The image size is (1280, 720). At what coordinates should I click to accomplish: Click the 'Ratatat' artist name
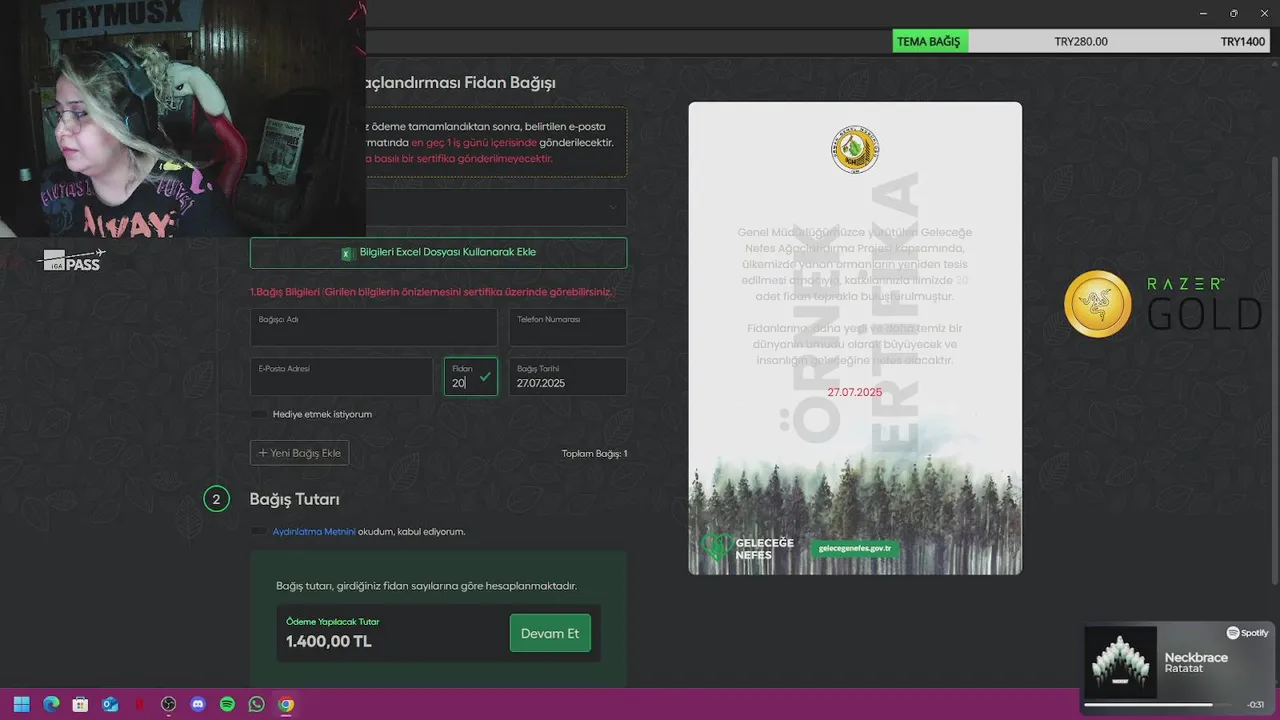click(x=1184, y=669)
